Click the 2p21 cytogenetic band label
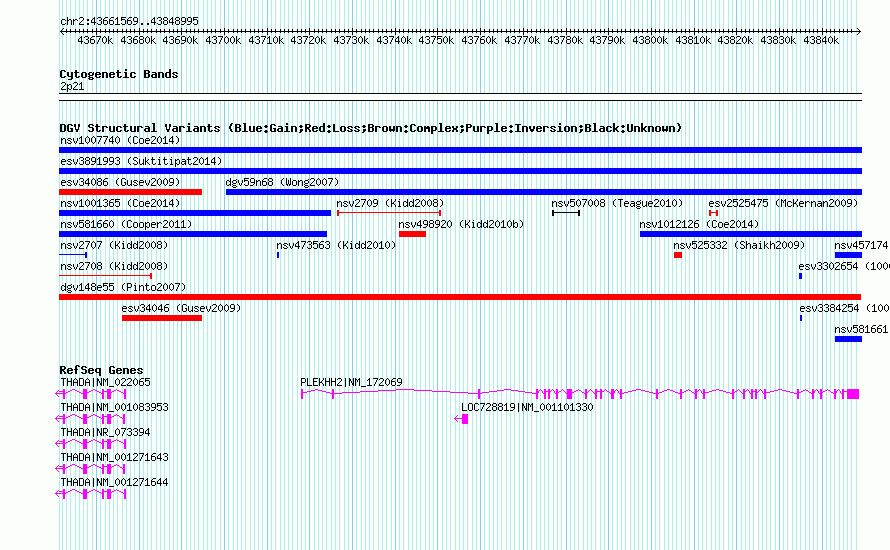The image size is (890, 550). click(x=72, y=86)
